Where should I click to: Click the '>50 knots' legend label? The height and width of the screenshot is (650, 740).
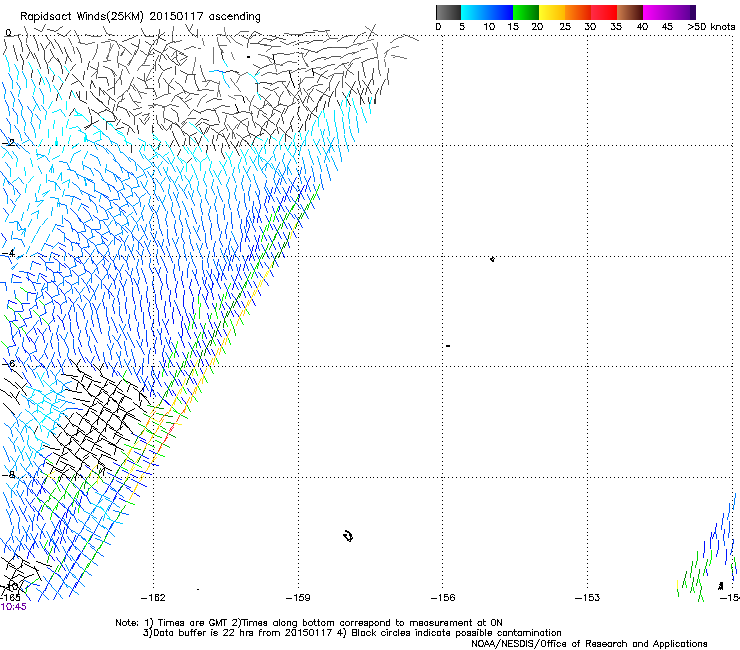pyautogui.click(x=711, y=27)
